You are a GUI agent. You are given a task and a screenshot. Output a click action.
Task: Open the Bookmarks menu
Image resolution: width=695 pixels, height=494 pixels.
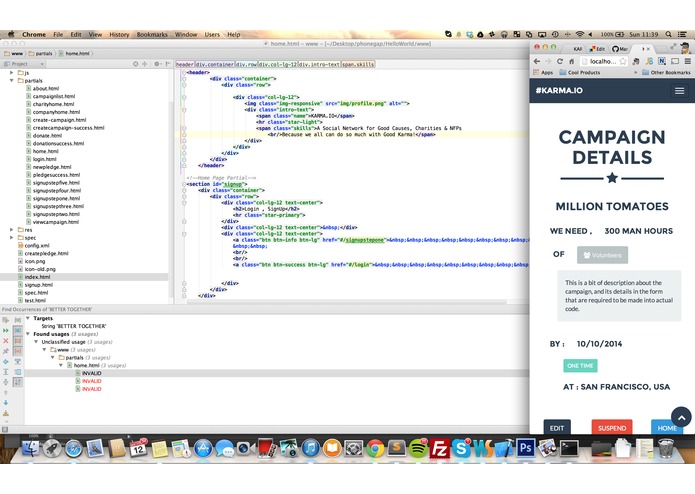click(x=152, y=34)
